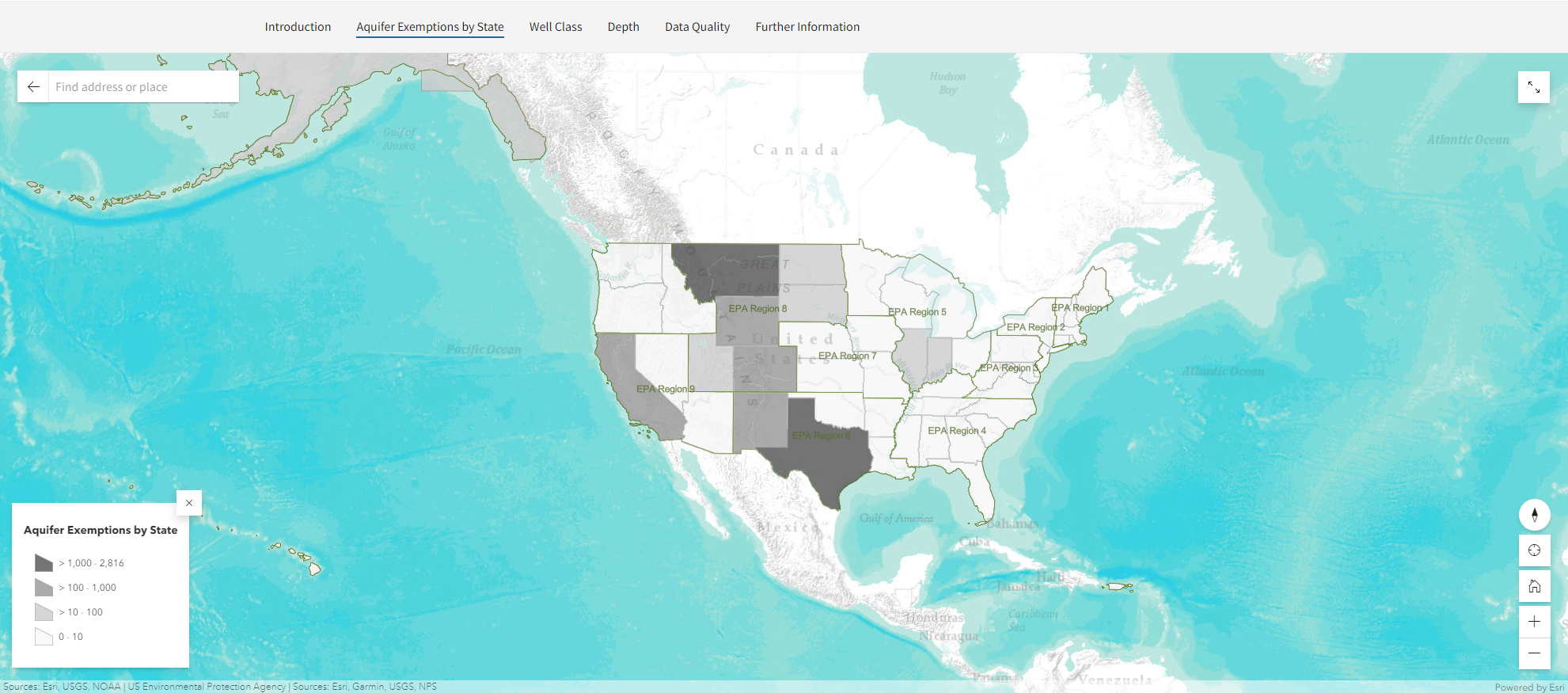Image resolution: width=1568 pixels, height=693 pixels.
Task: Switch to the Well Class tab
Action: click(x=556, y=27)
